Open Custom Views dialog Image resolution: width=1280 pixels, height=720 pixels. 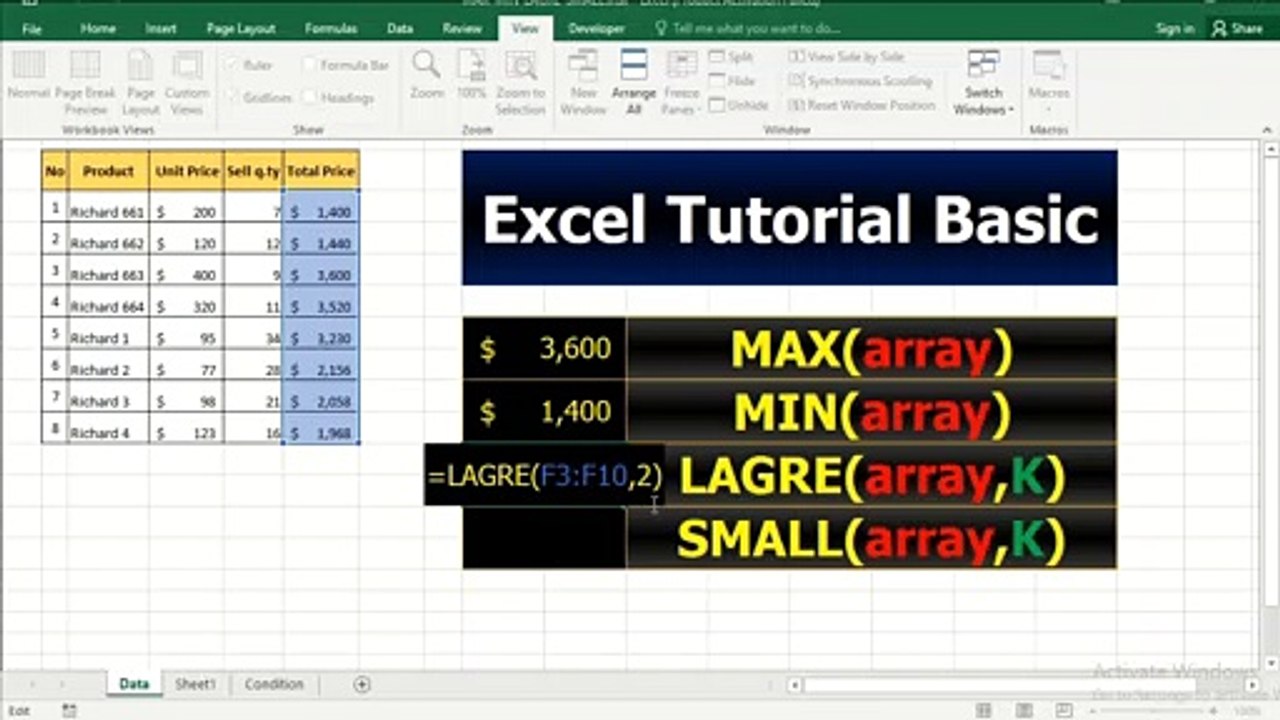point(187,82)
